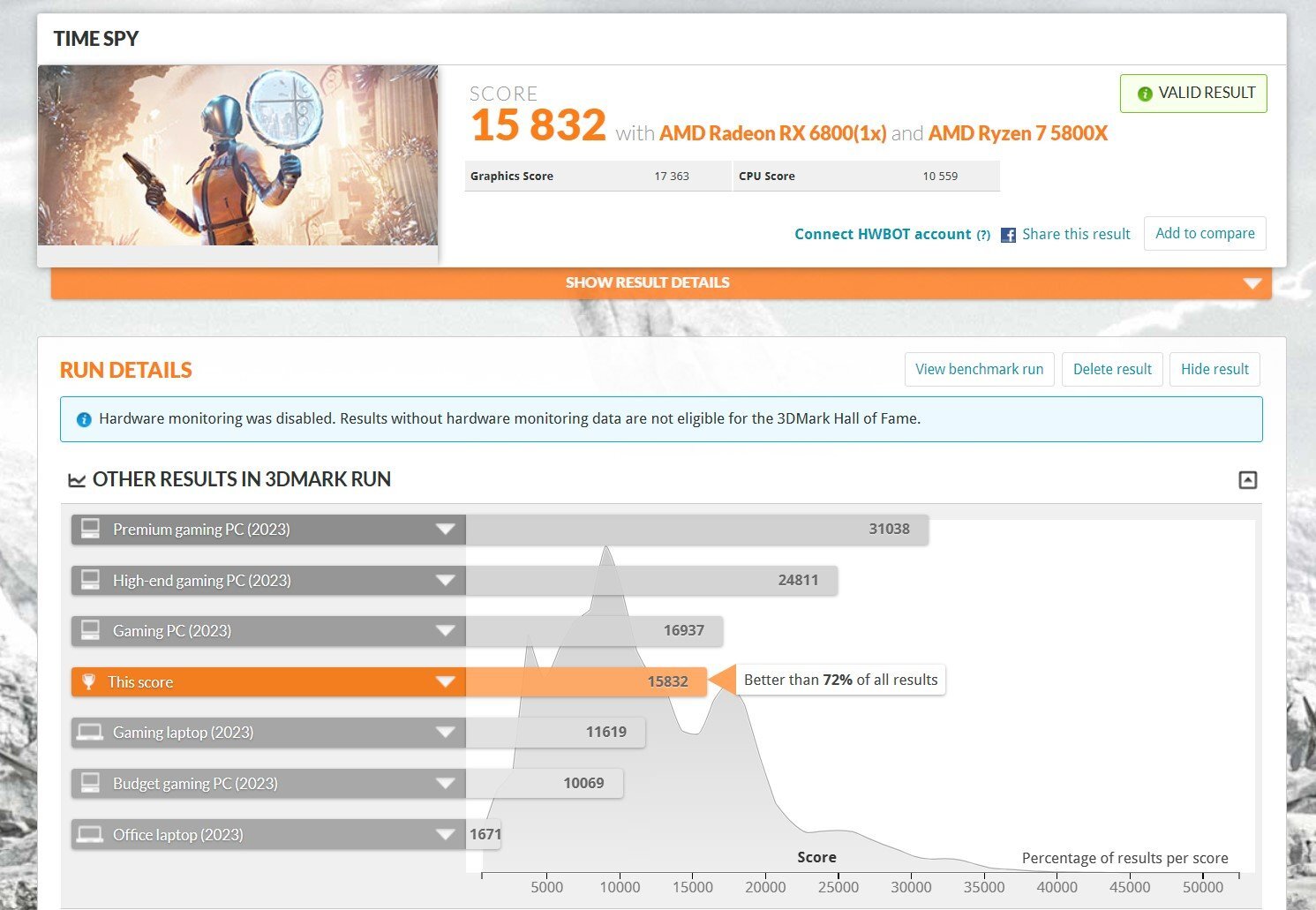Click the Gaming laptop 11619 score bar

click(x=555, y=733)
